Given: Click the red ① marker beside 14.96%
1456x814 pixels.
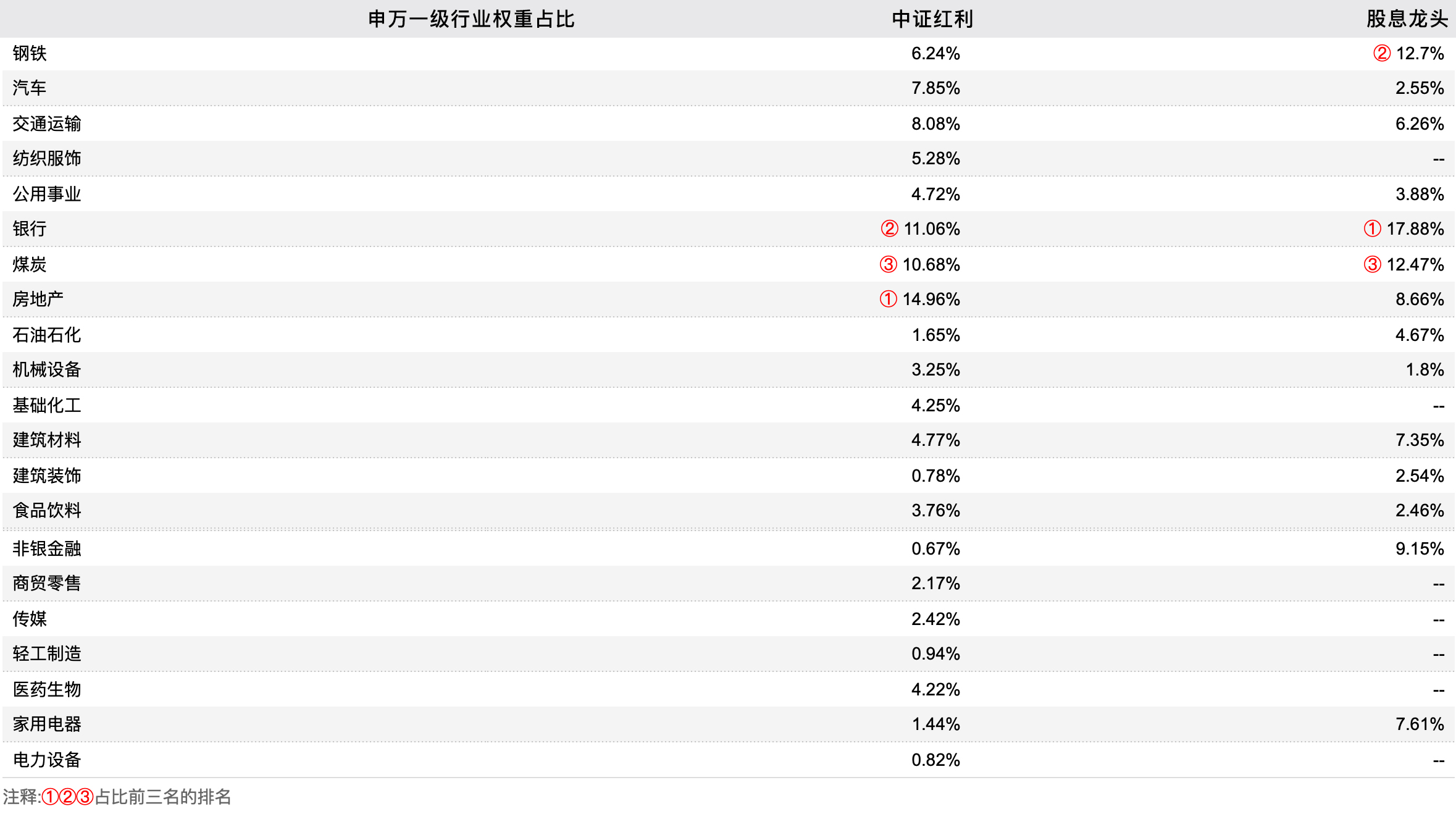Looking at the screenshot, I should pos(888,300).
